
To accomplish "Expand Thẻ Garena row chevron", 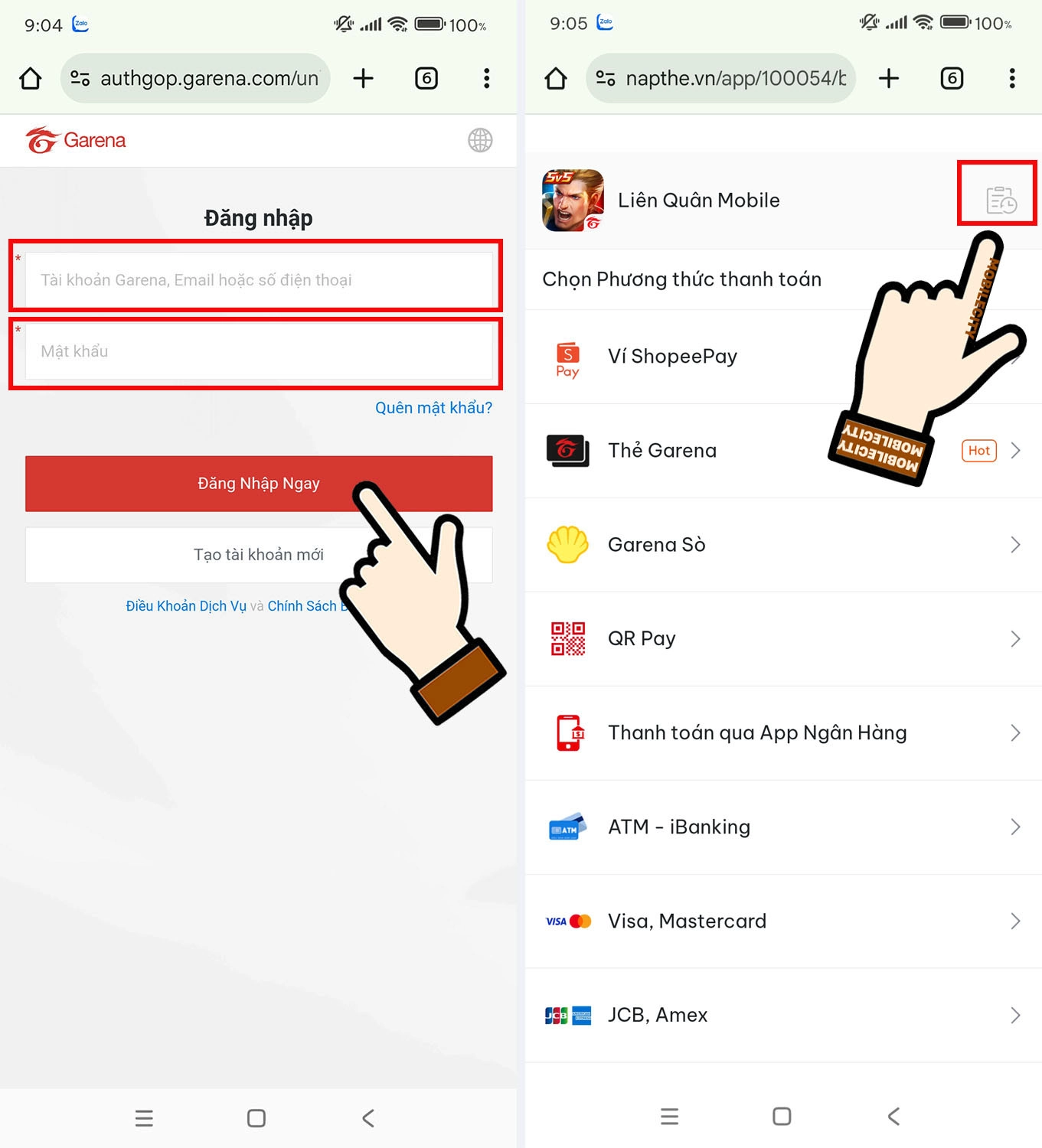I will click(x=1016, y=451).
